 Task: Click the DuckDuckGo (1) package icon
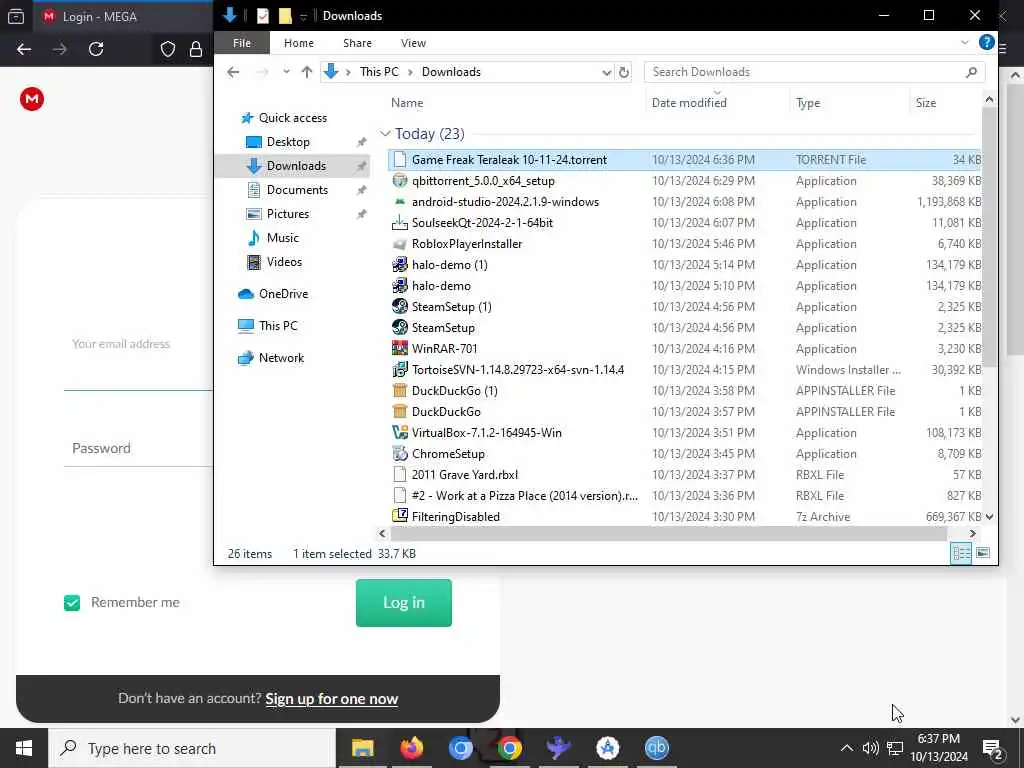coord(400,391)
